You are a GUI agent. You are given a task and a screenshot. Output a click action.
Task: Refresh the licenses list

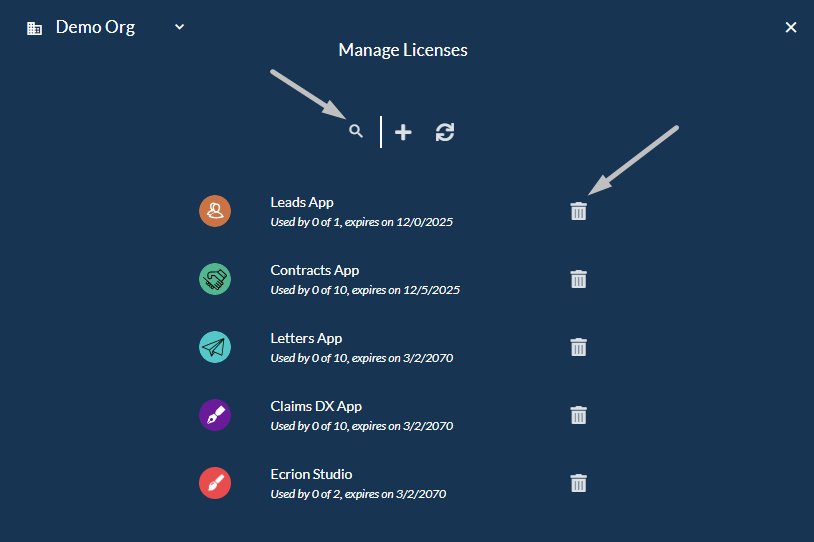click(x=445, y=132)
